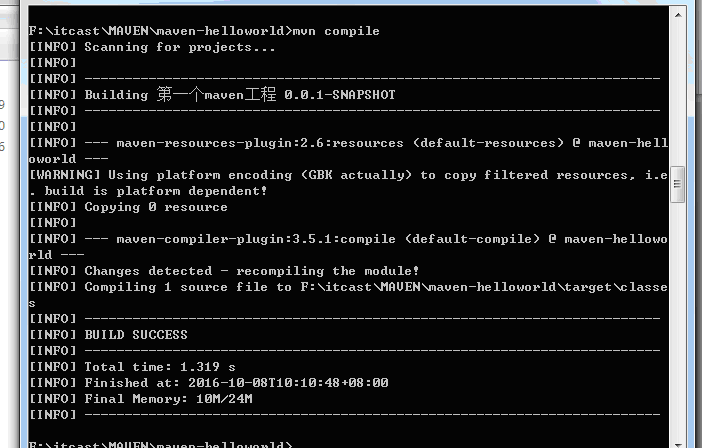
Task: Click scrollbar track above the thumb
Action: click(678, 95)
